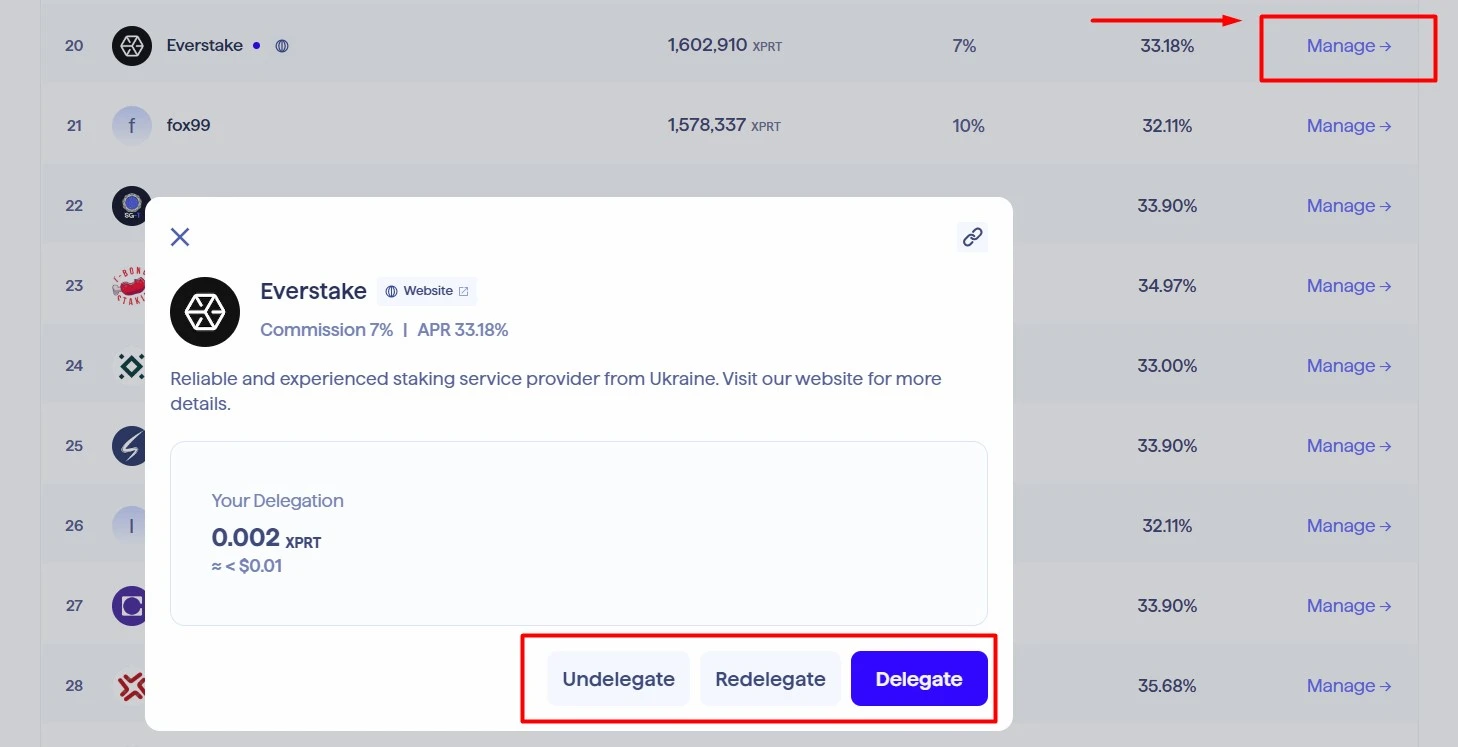Click the Everstake row logo icon
Screen dimensions: 1458x747
point(132,46)
